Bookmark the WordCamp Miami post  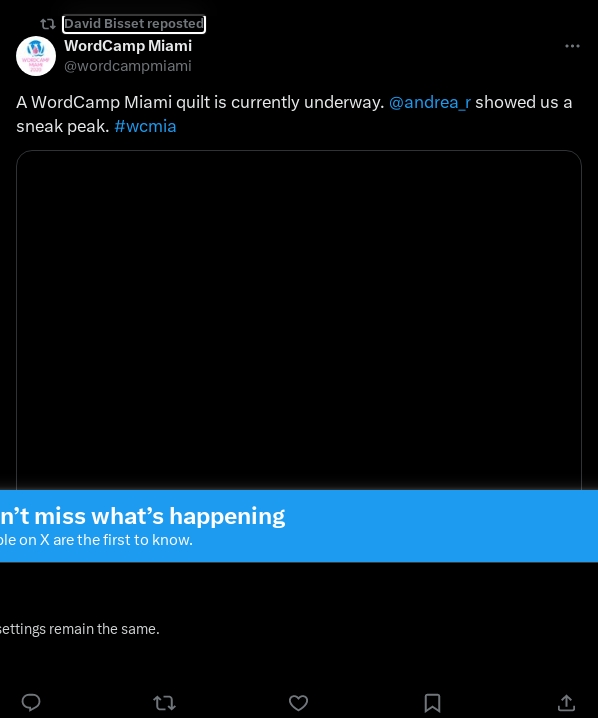(x=432, y=703)
